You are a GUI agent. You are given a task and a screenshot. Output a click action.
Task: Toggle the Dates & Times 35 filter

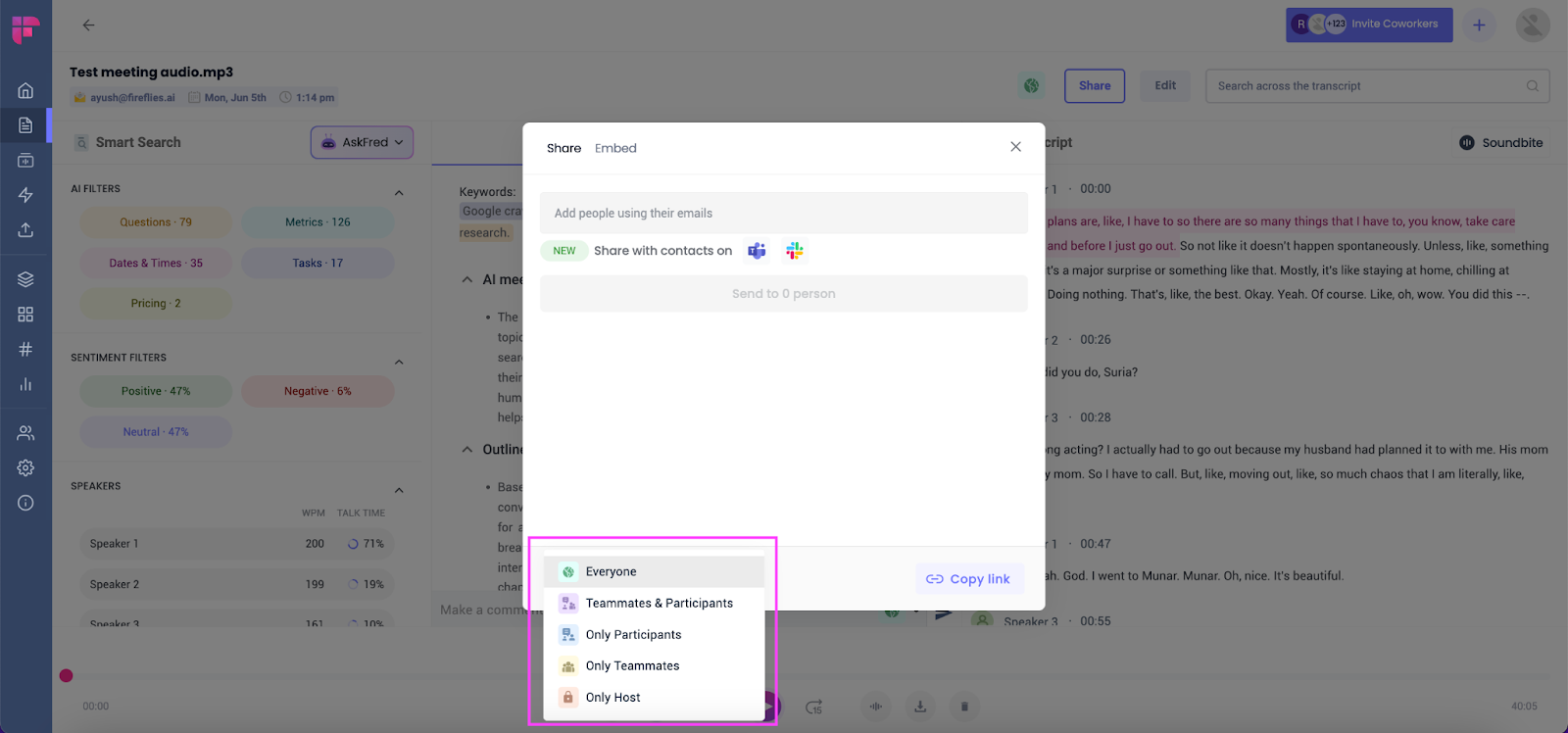(x=156, y=263)
